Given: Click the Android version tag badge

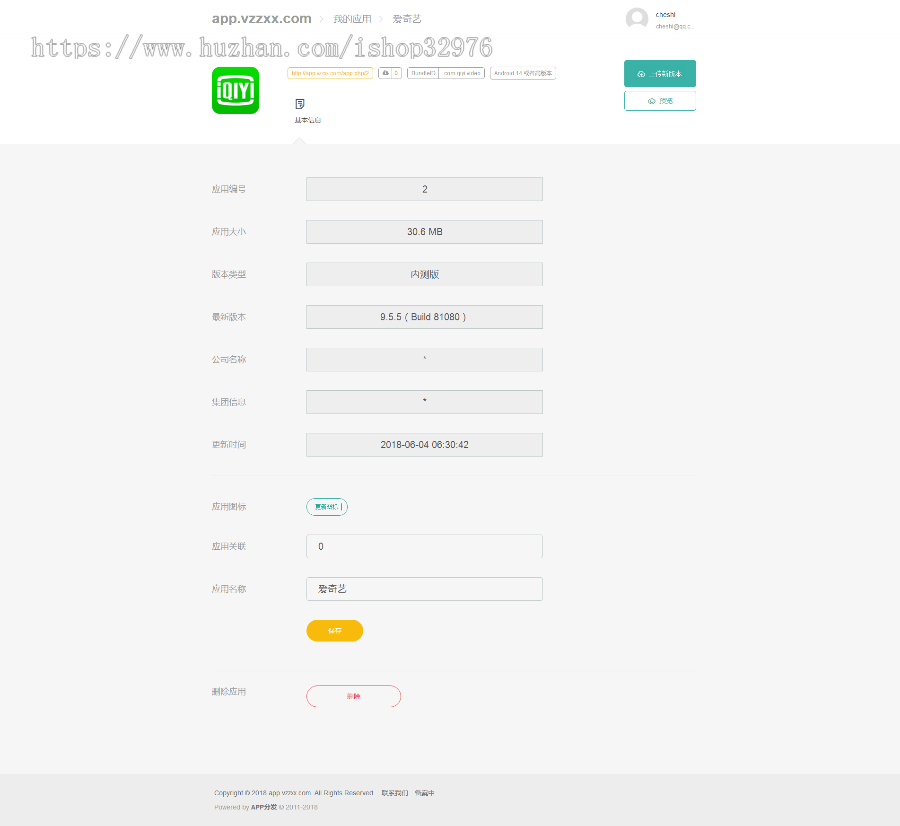Looking at the screenshot, I should click(522, 73).
